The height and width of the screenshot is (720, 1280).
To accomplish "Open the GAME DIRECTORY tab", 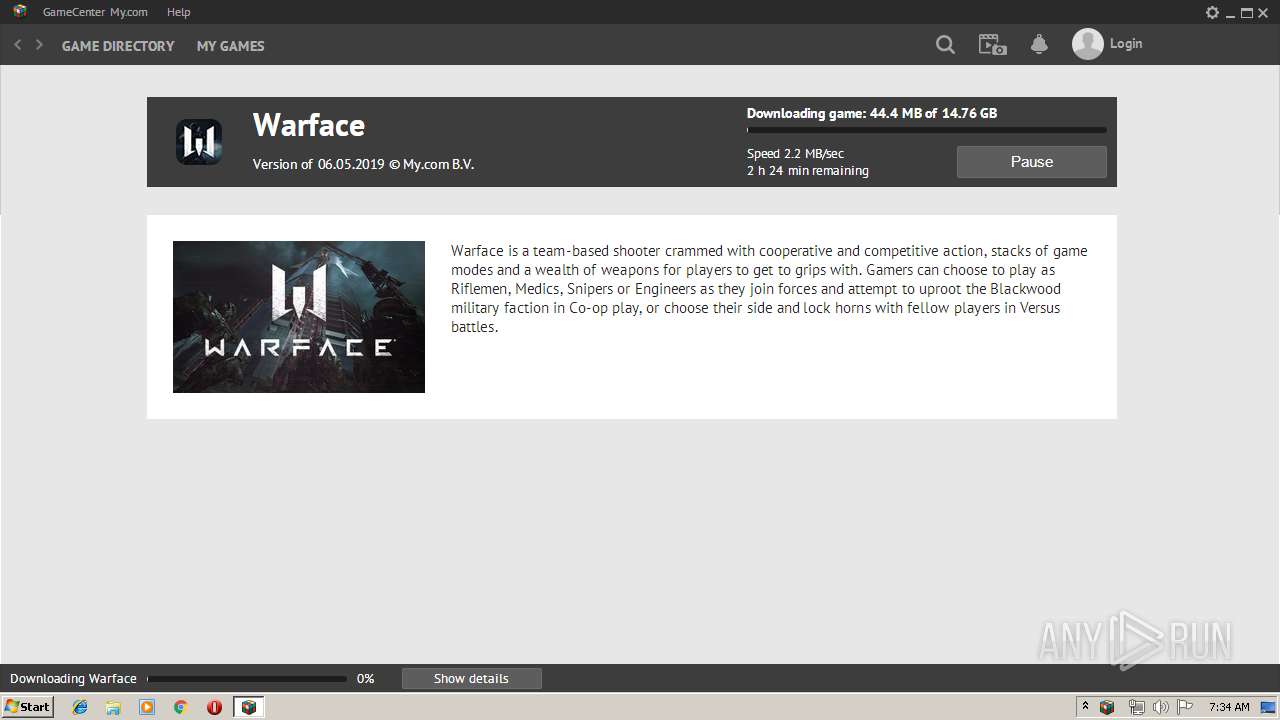I will pyautogui.click(x=118, y=46).
